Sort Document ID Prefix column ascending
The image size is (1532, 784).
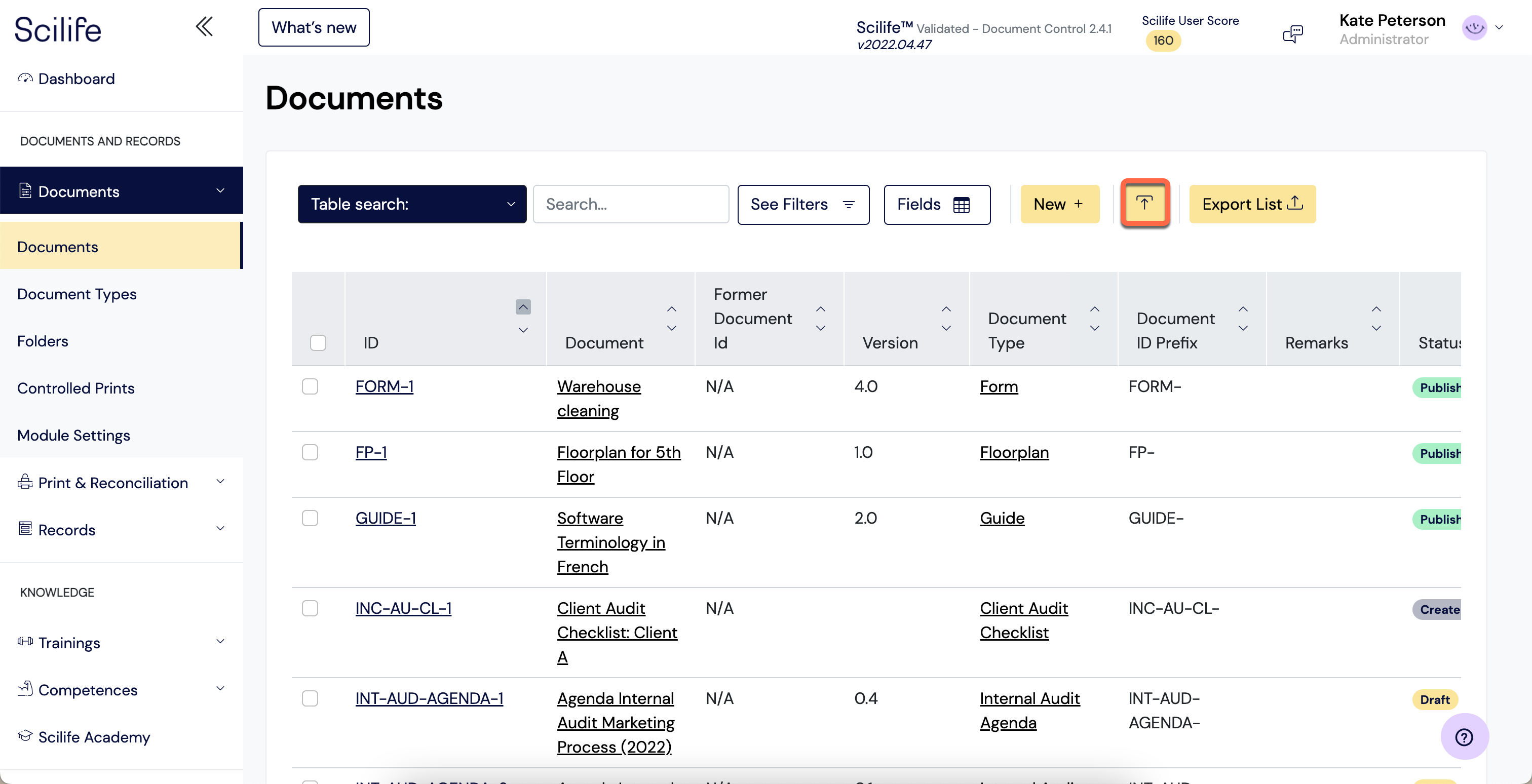click(1243, 309)
